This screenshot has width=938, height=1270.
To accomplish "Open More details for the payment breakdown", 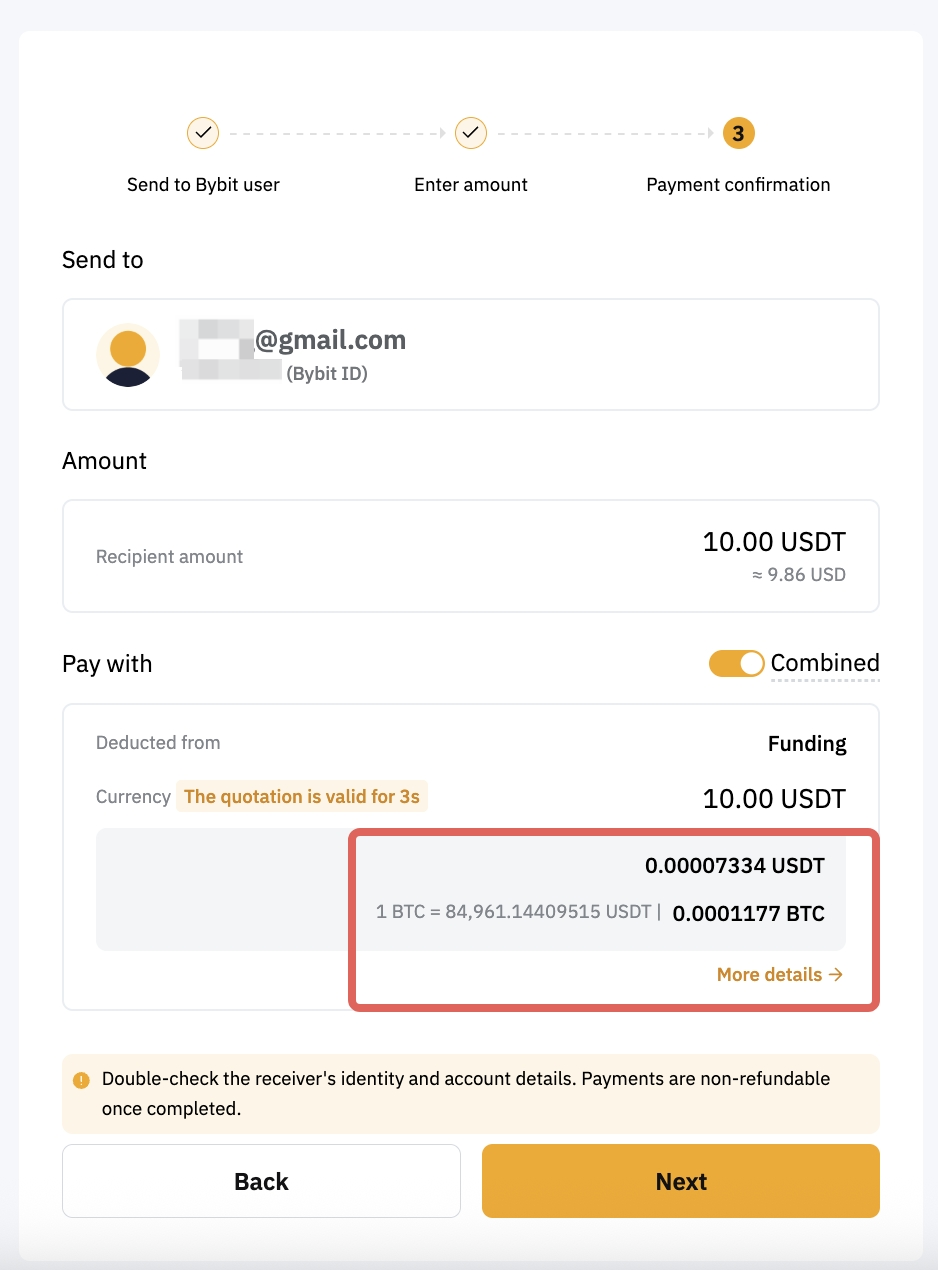I will click(780, 974).
